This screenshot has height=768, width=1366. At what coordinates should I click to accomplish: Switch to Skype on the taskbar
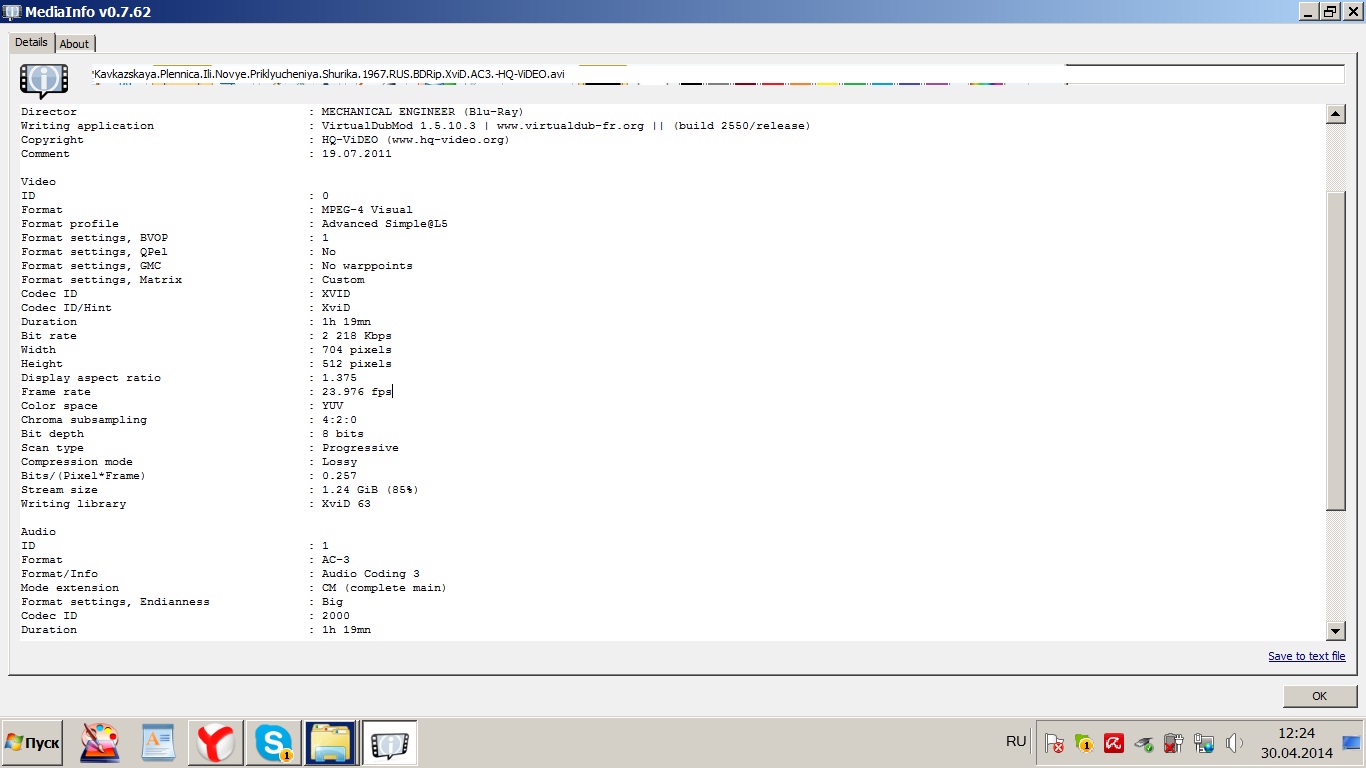[x=273, y=743]
